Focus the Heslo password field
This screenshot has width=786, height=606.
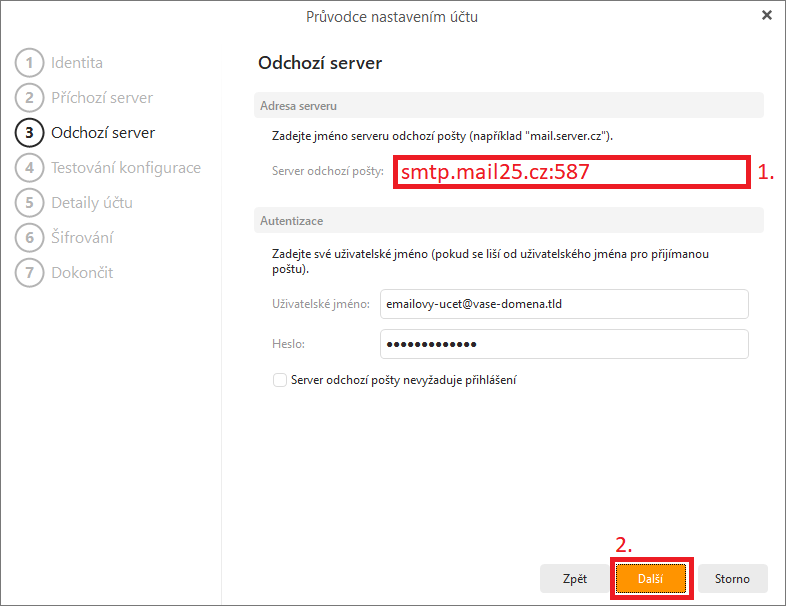tap(564, 344)
